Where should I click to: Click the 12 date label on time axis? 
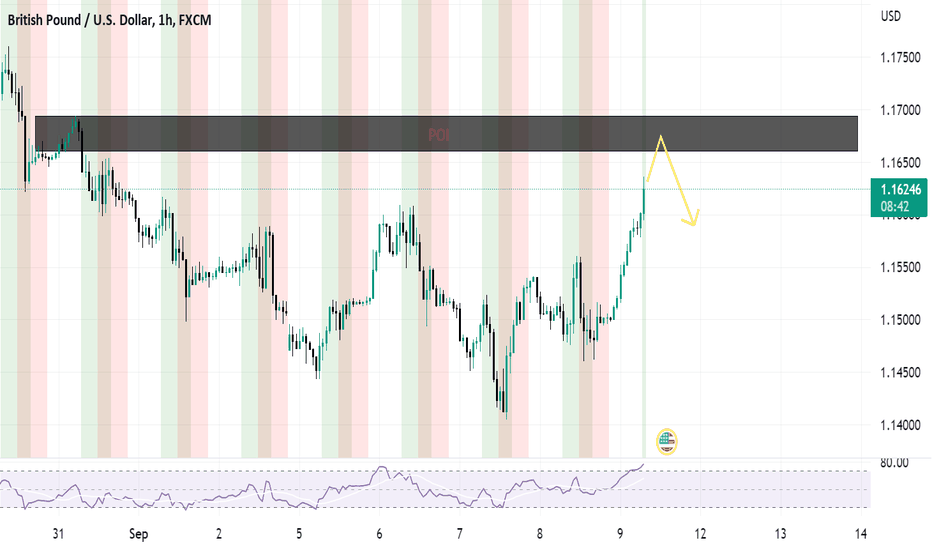point(700,534)
